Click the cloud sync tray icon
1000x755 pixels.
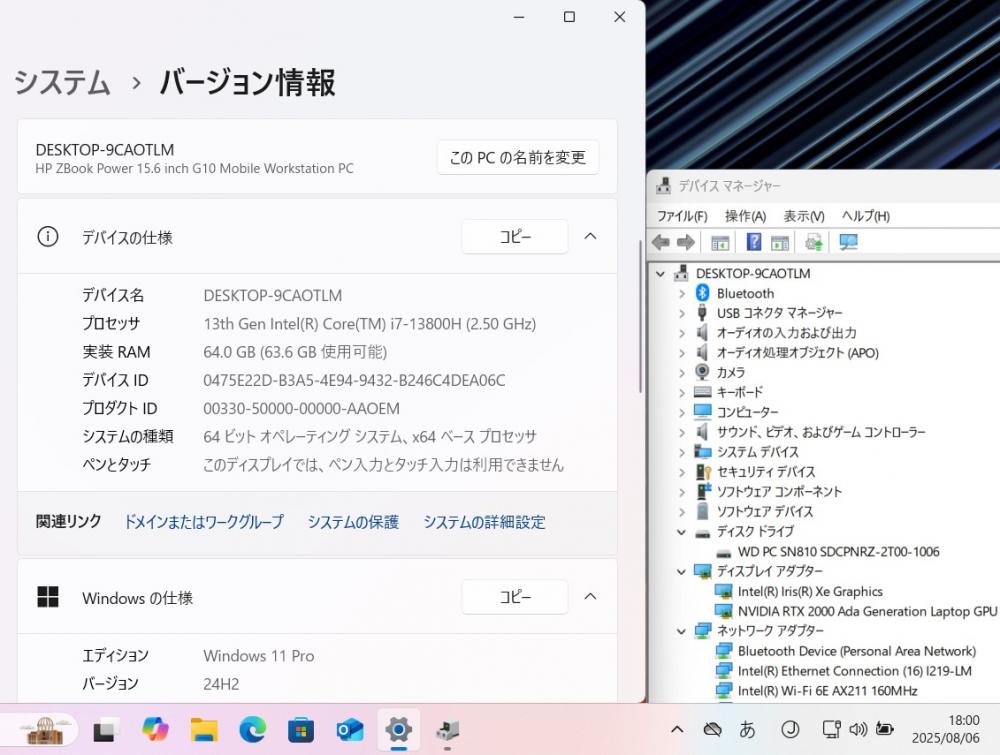pos(712,729)
